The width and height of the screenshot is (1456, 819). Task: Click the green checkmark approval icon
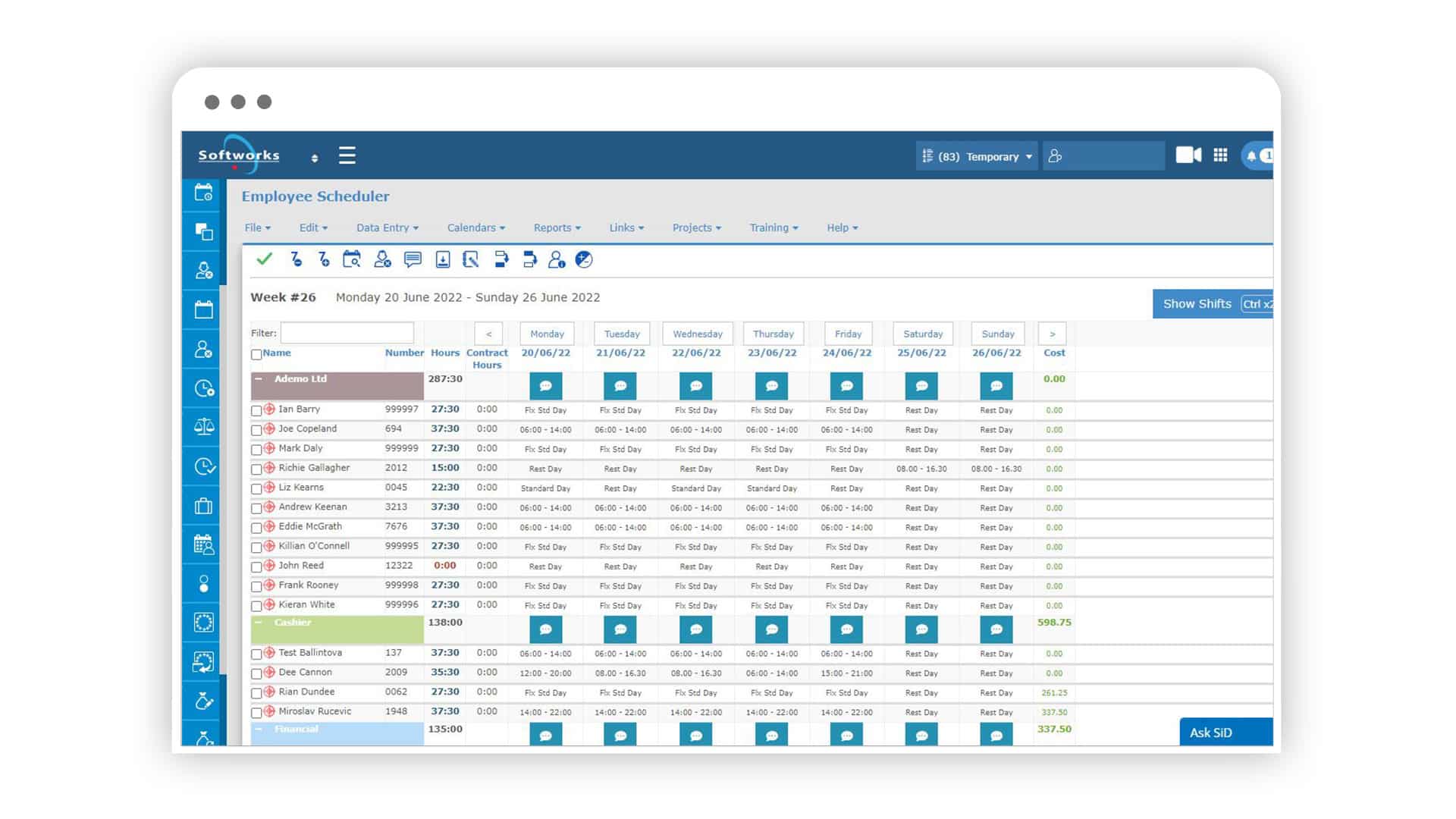[x=264, y=261]
